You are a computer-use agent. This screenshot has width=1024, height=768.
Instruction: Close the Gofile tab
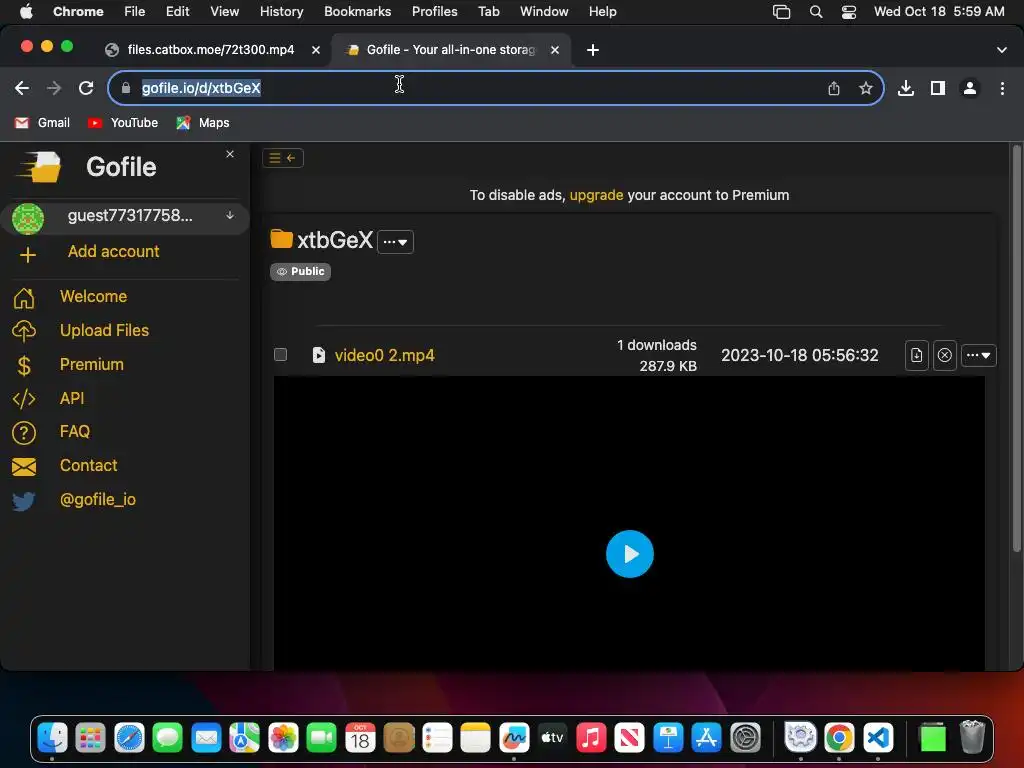click(555, 50)
